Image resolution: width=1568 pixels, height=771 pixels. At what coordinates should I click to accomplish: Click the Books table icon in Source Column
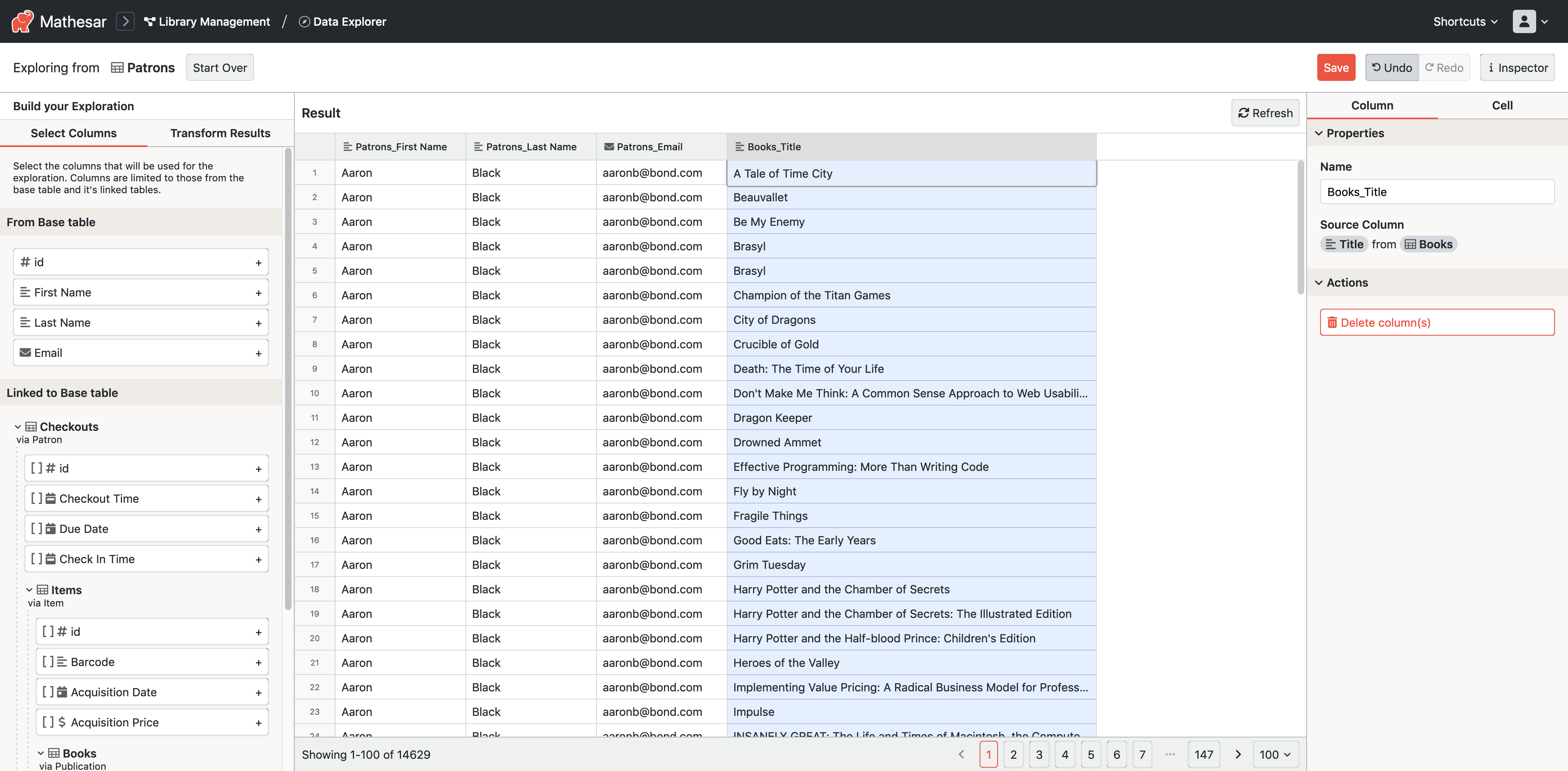(1410, 244)
